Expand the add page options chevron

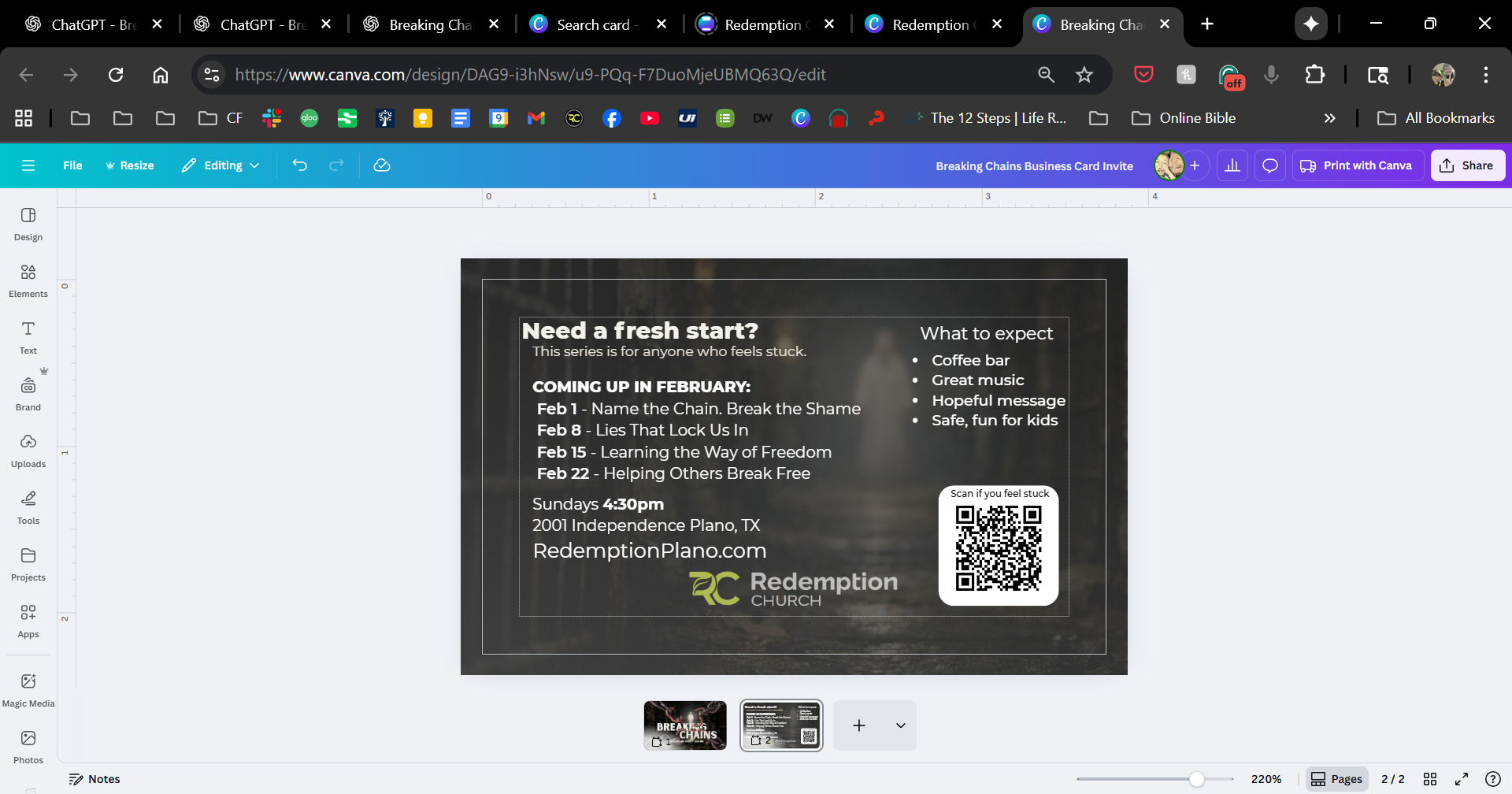(x=900, y=725)
